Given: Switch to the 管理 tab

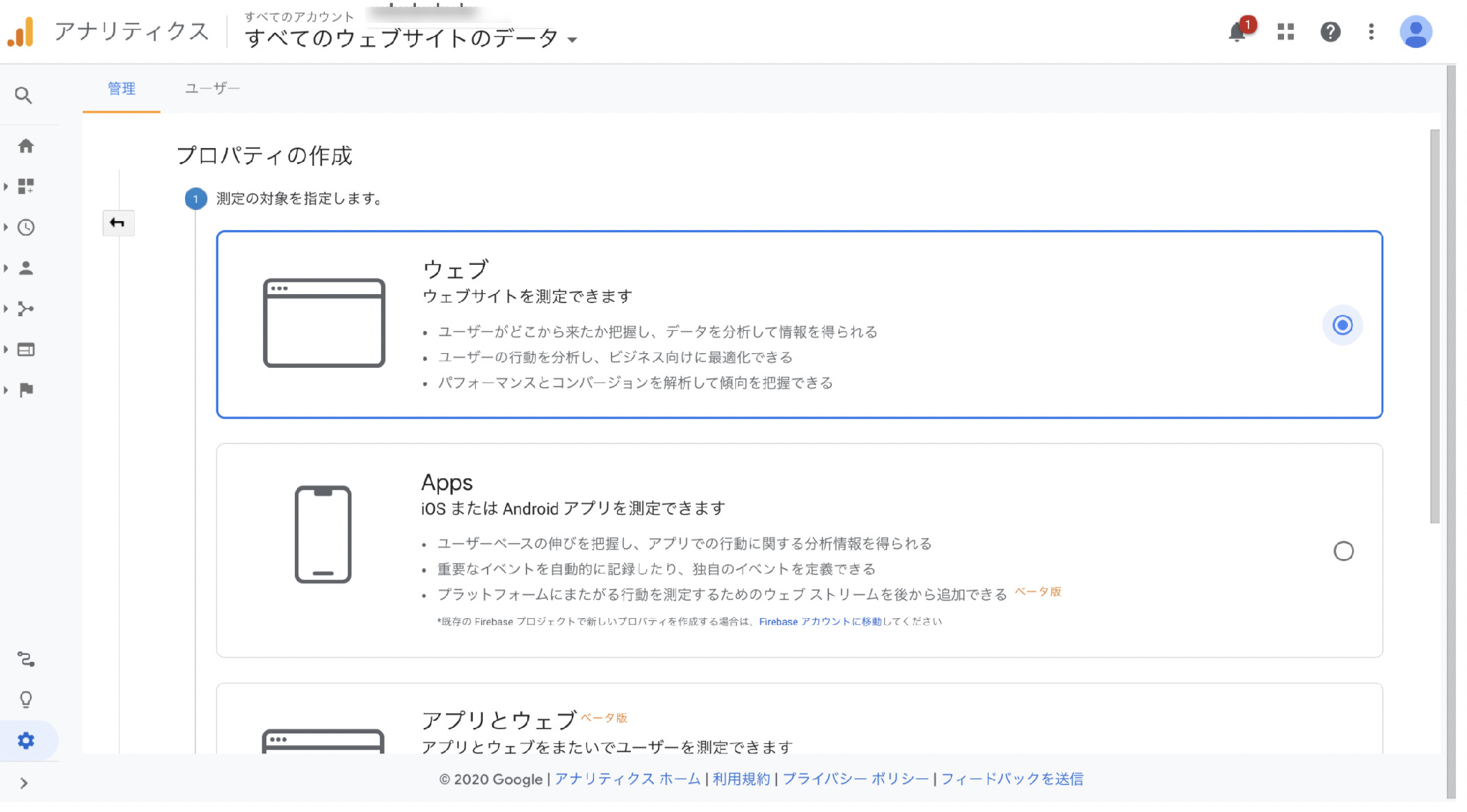Looking at the screenshot, I should [122, 88].
